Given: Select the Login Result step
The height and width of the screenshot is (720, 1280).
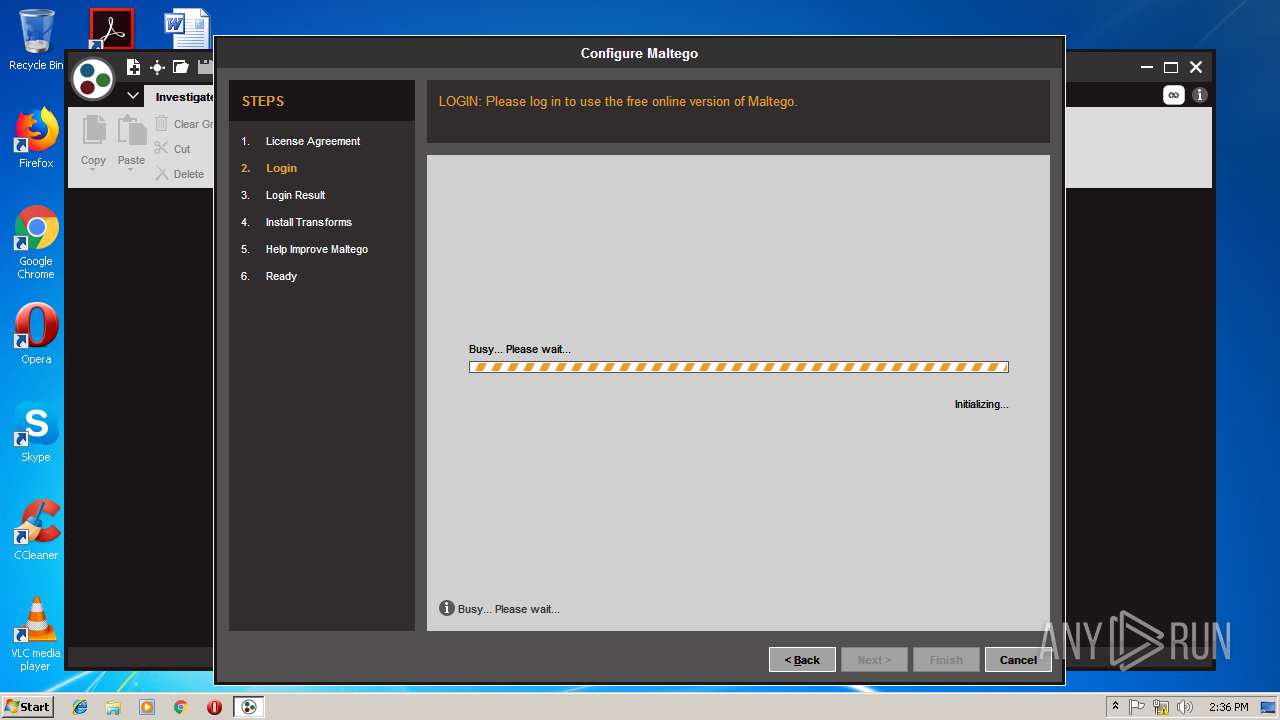Looking at the screenshot, I should pyautogui.click(x=295, y=195).
